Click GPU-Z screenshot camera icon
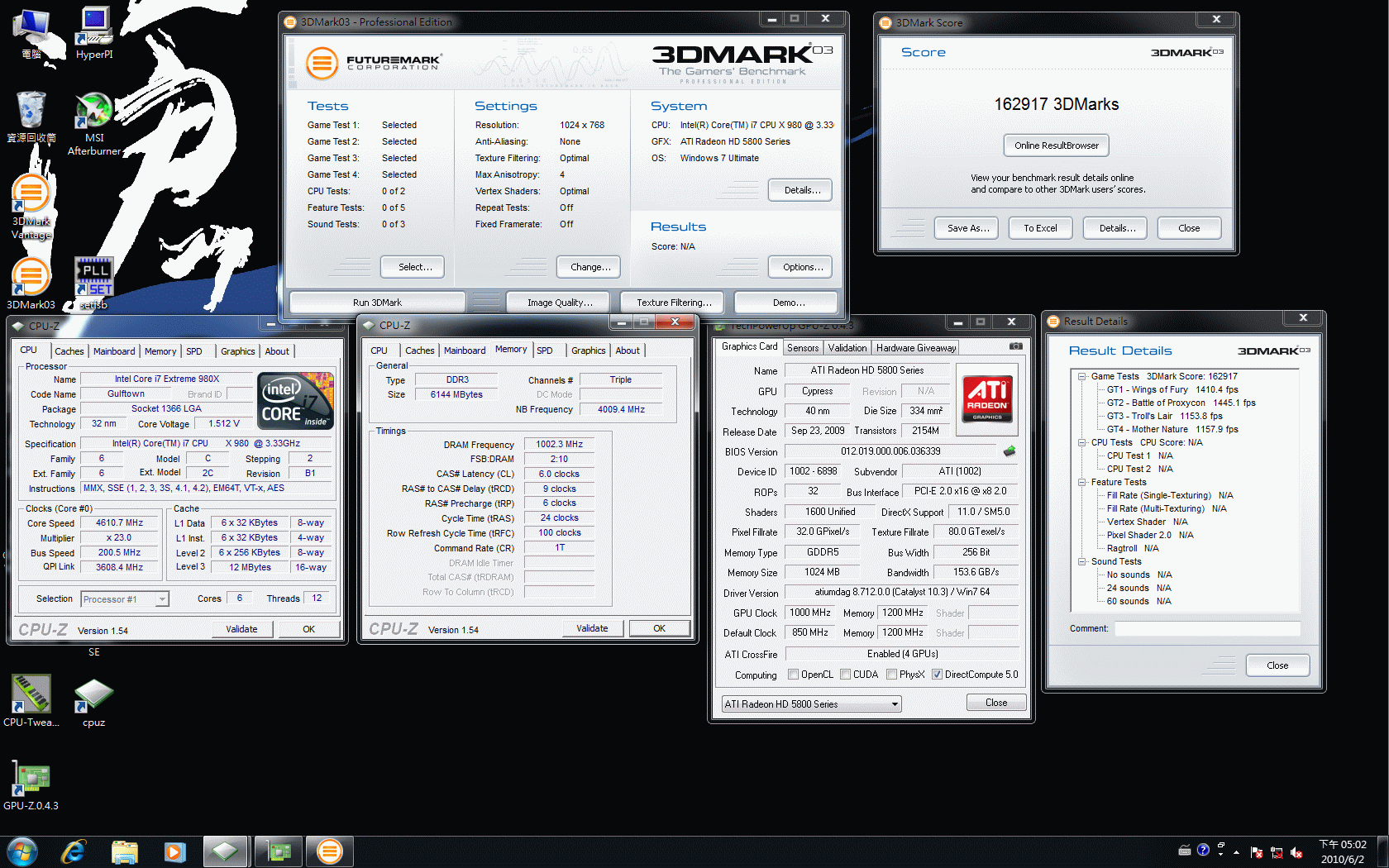The width and height of the screenshot is (1389, 868). 1016,346
